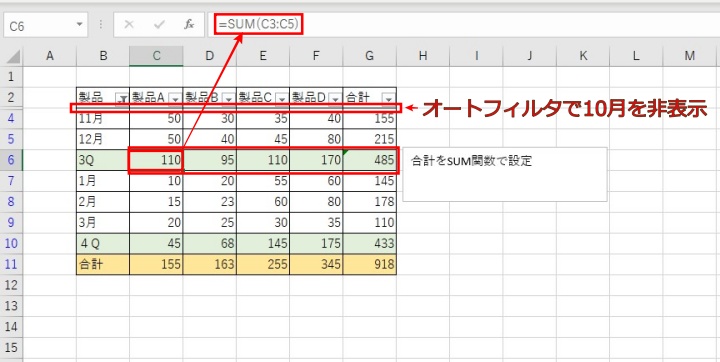This screenshot has height=362, width=720.
Task: Select the 合計 row cell 345
Action: (316, 264)
